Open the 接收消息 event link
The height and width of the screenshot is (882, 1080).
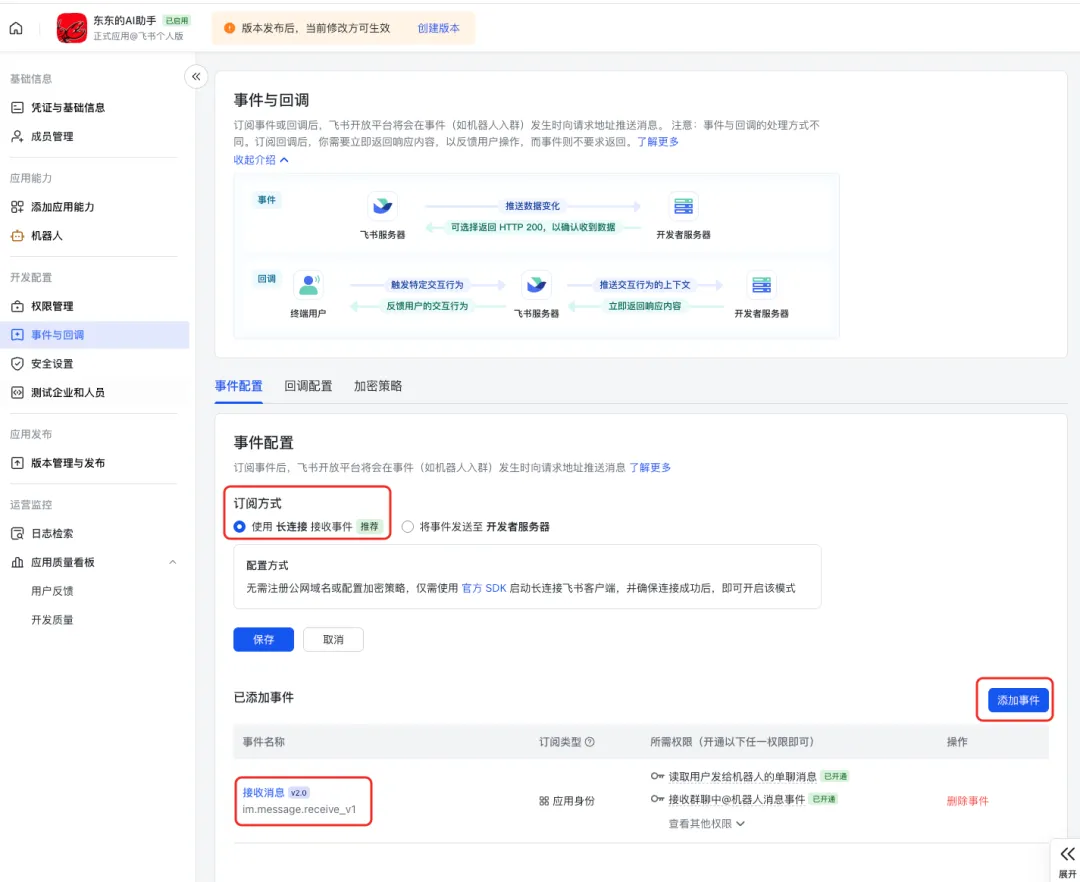[263, 792]
